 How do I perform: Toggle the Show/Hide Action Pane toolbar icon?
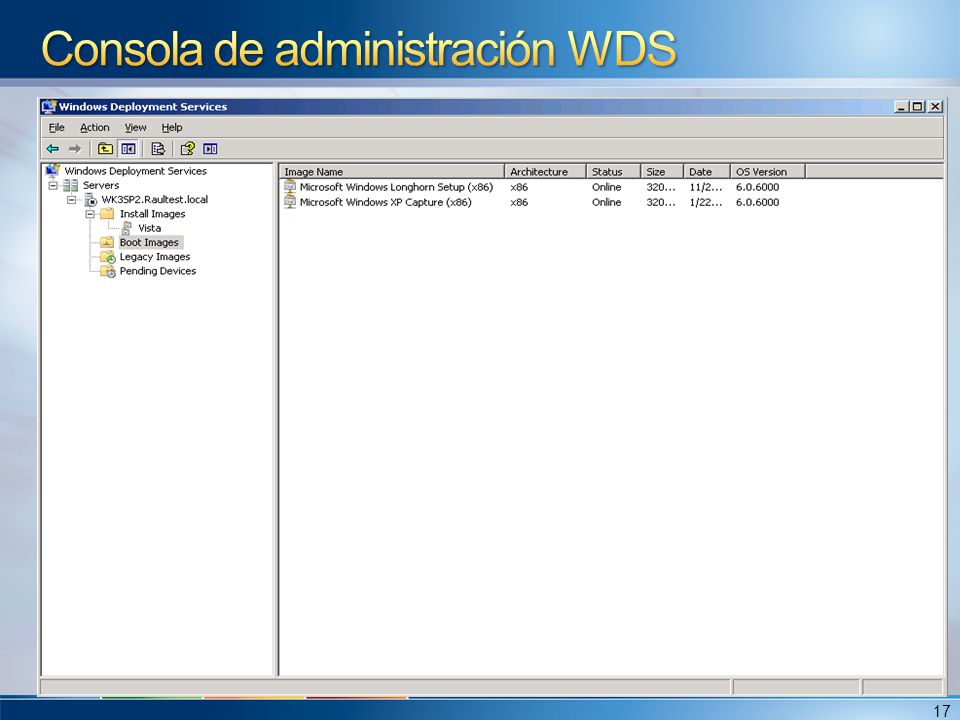click(210, 149)
